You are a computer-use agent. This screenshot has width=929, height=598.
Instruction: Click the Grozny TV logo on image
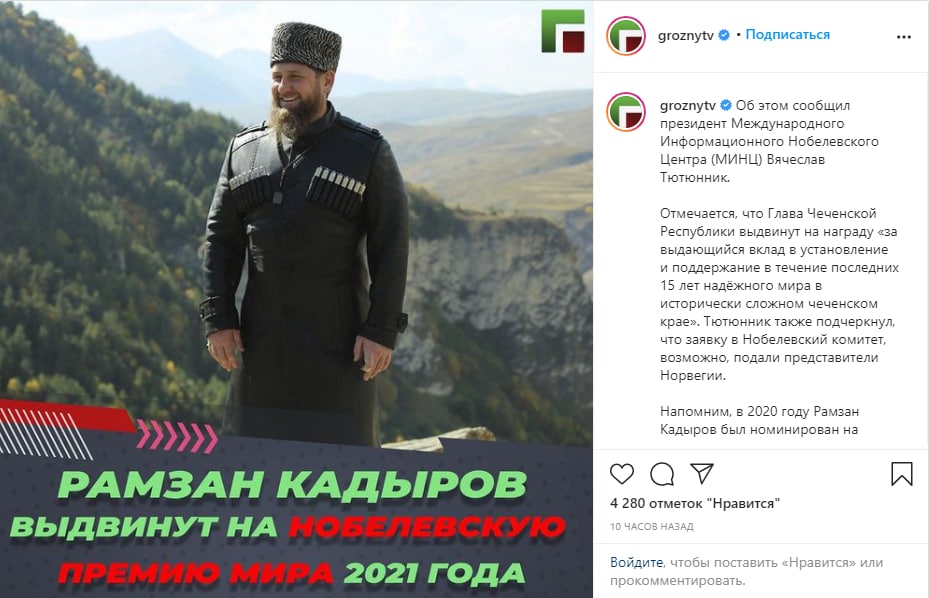563,31
